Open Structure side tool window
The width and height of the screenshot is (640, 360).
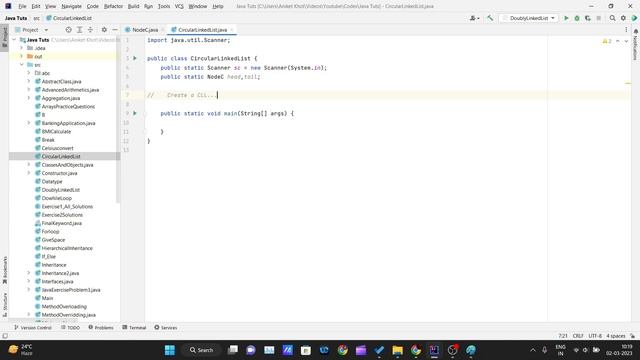(x=5, y=304)
